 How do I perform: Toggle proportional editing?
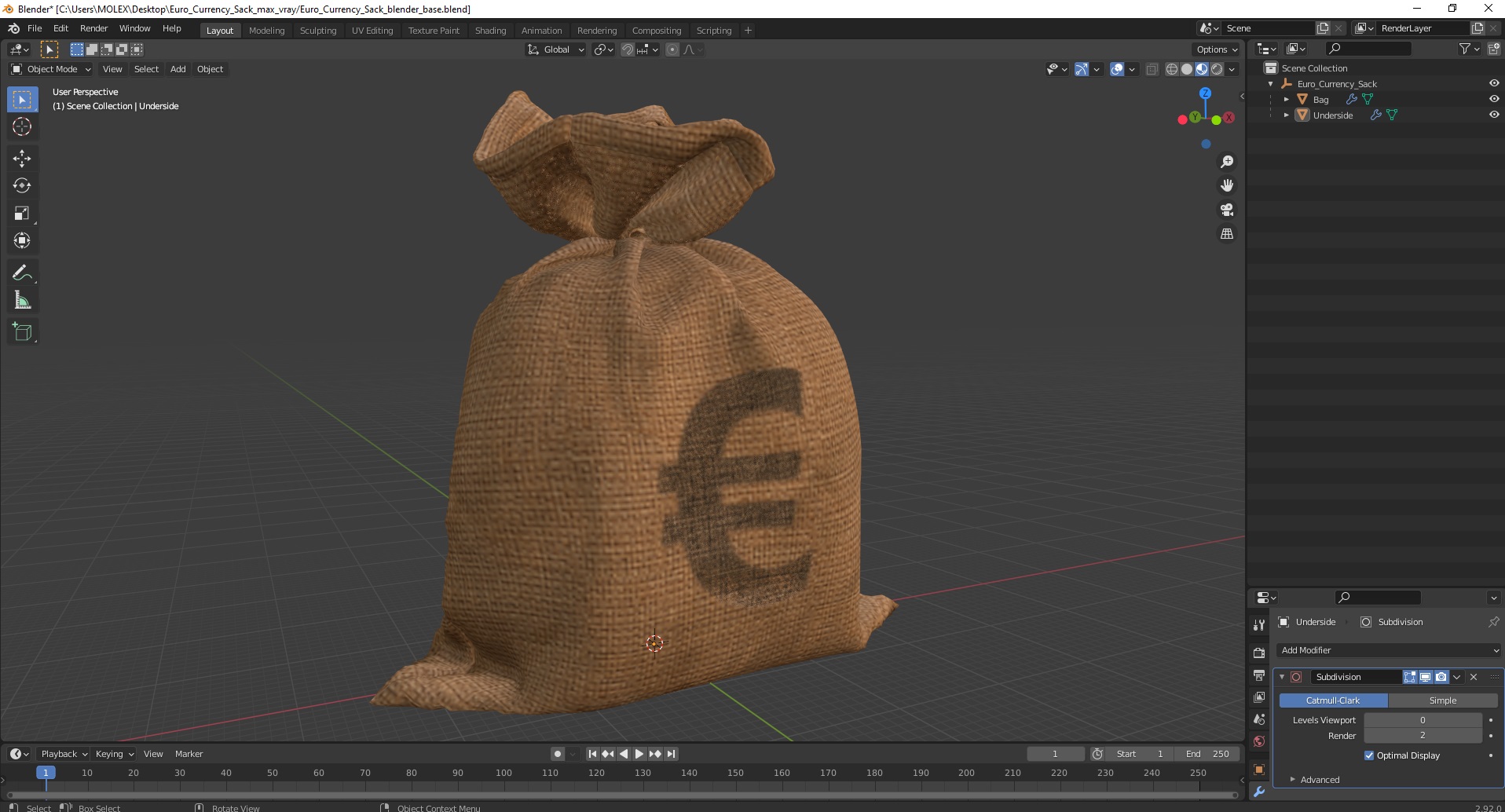tap(672, 49)
